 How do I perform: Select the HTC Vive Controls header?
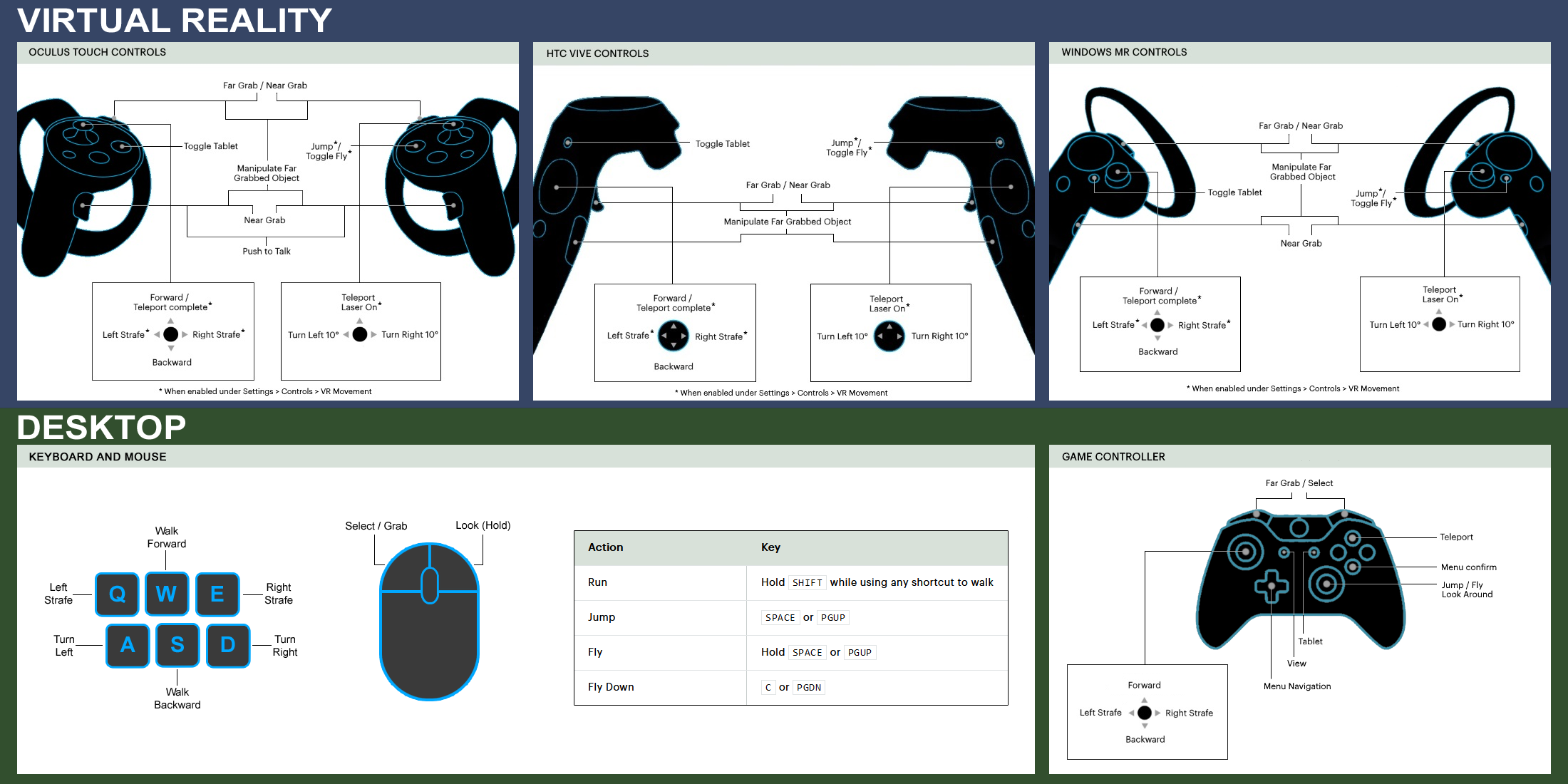click(x=784, y=53)
